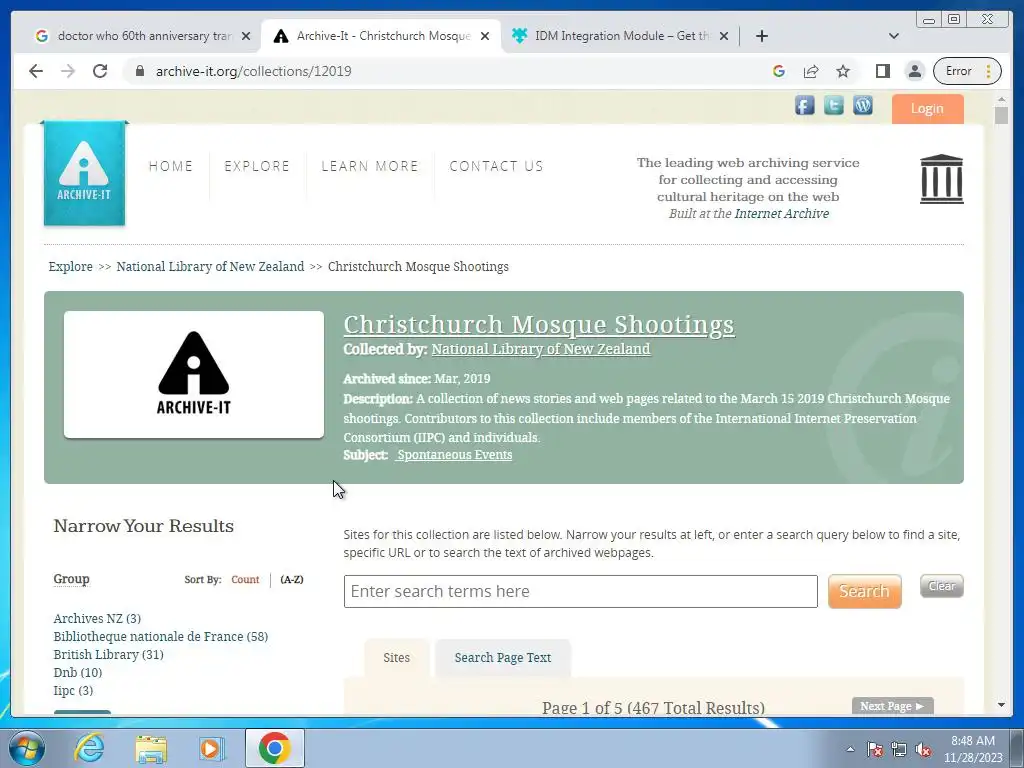The width and height of the screenshot is (1024, 768).
Task: Click the Archive-It collection thumbnail image
Action: [x=194, y=374]
